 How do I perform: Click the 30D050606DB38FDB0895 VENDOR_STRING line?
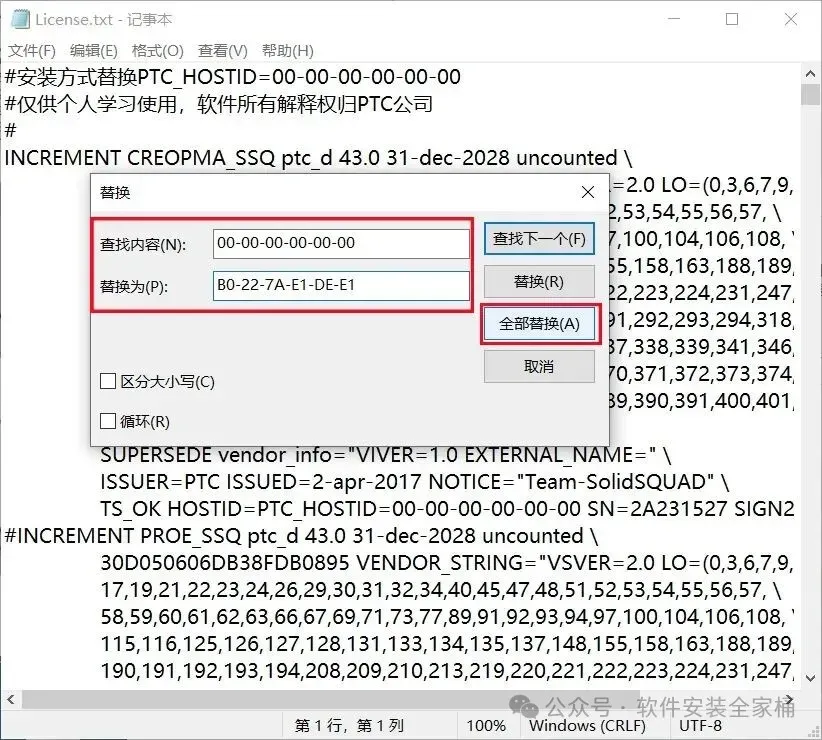coord(447,563)
